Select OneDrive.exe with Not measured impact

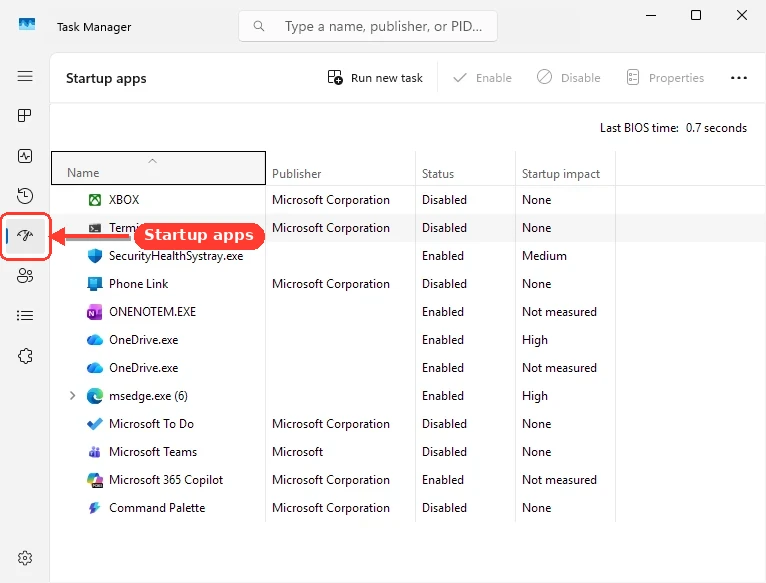point(144,368)
